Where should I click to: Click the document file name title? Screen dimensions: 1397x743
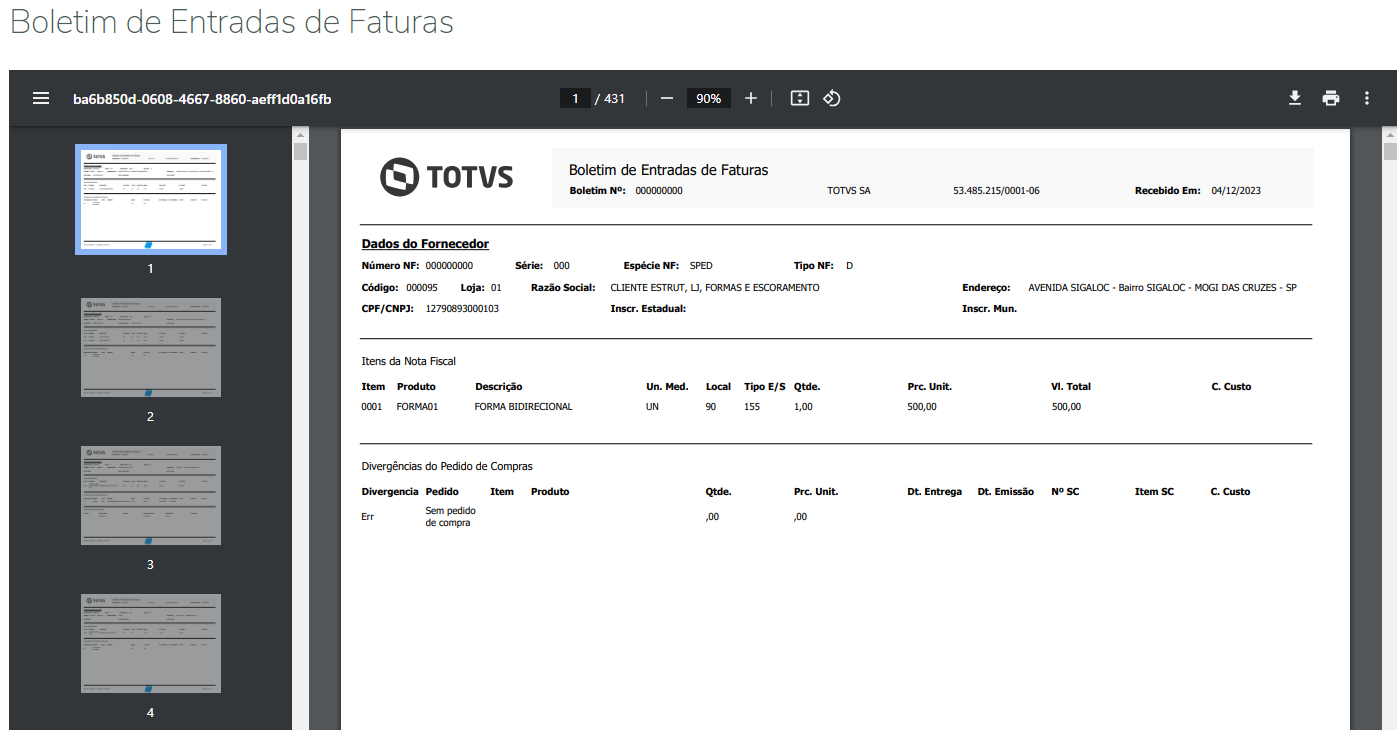[202, 99]
